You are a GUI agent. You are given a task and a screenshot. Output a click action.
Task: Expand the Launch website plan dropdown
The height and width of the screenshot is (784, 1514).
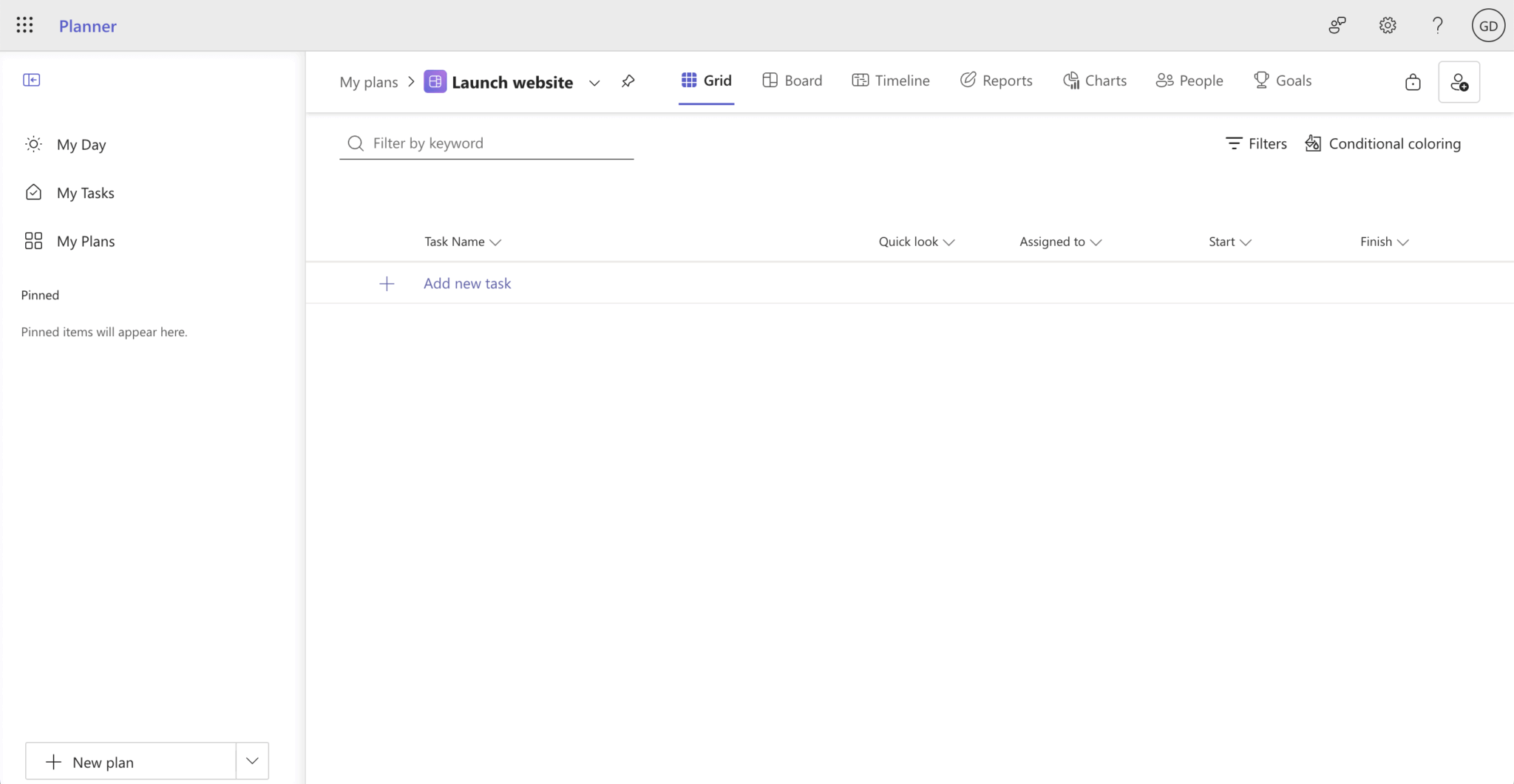tap(594, 83)
